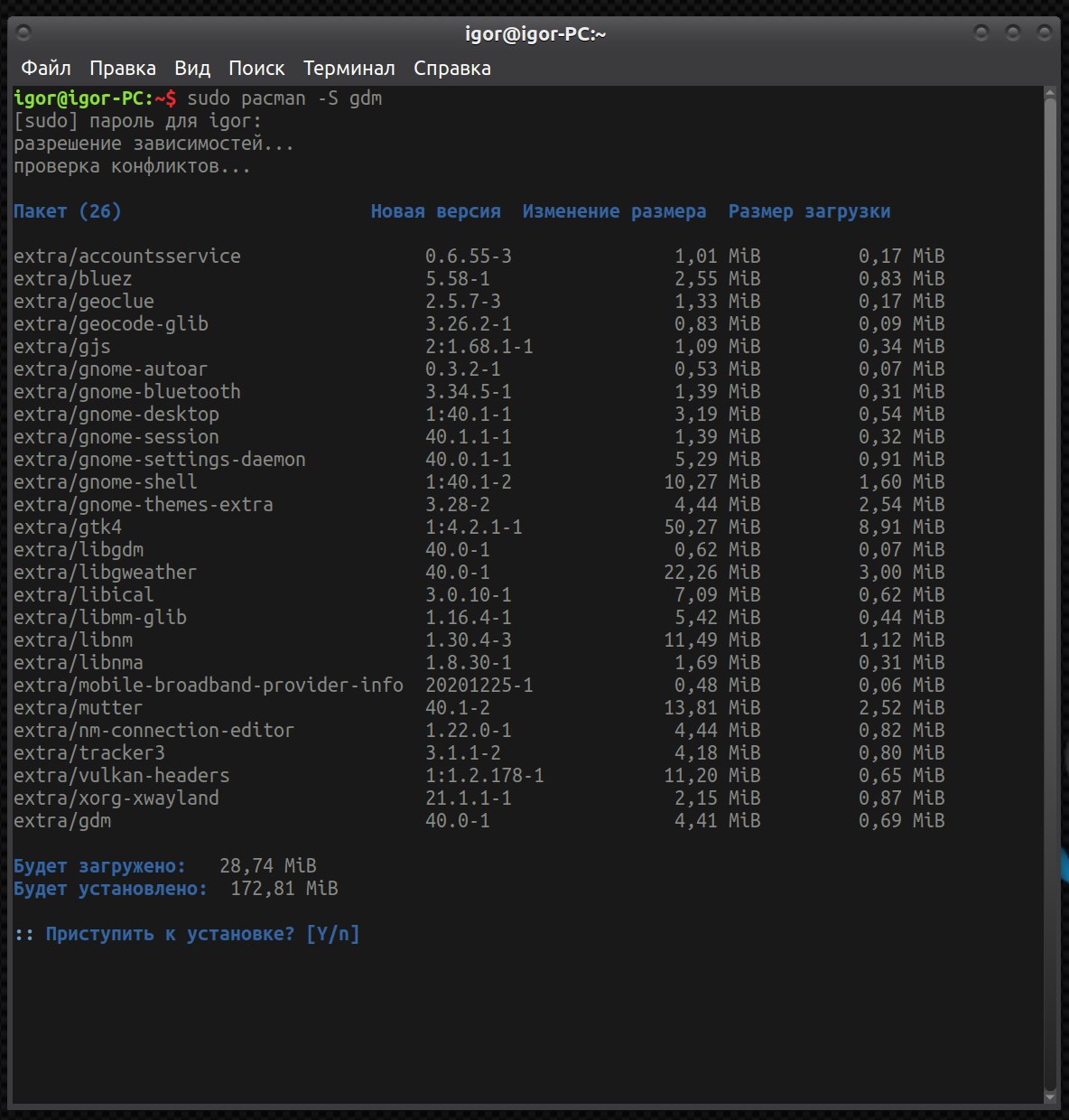
Task: Click the igor@igor-PC:~ window title
Action: pyautogui.click(x=535, y=34)
